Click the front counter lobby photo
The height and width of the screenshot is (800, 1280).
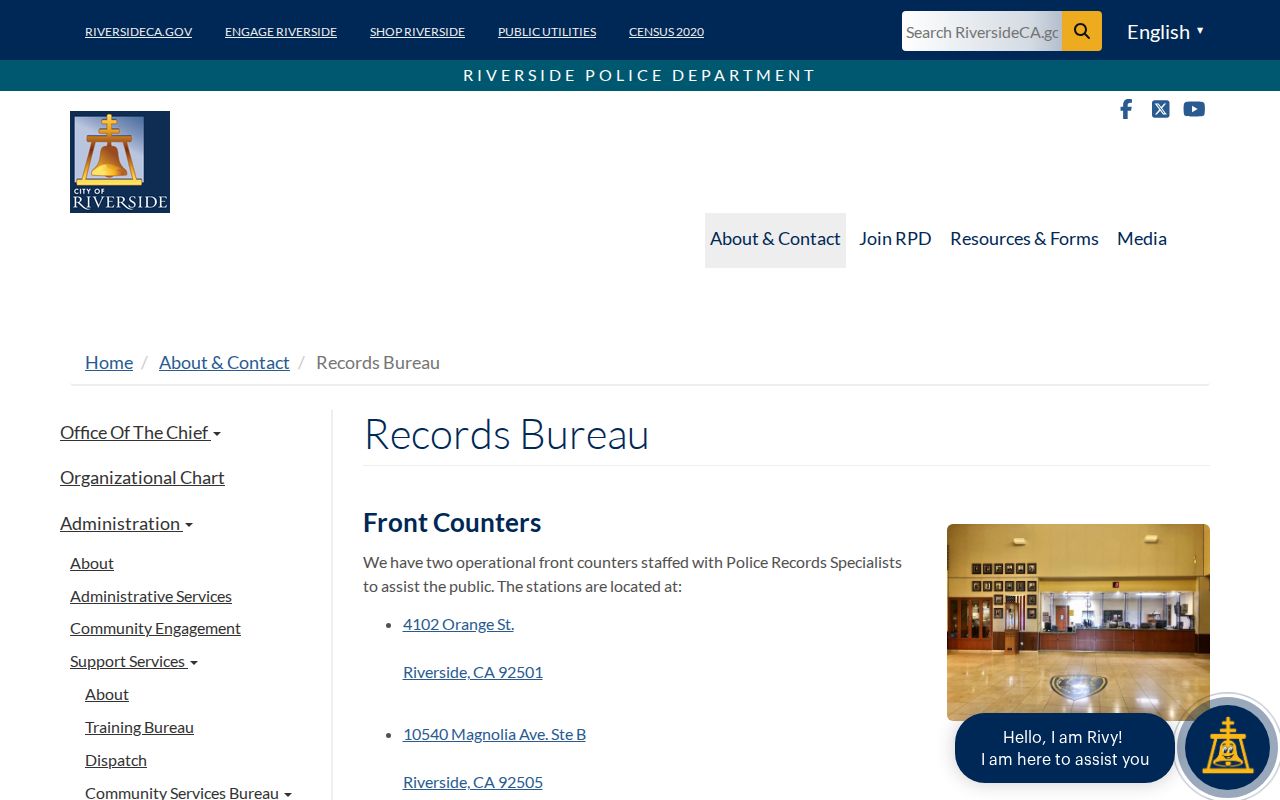[x=1078, y=622]
